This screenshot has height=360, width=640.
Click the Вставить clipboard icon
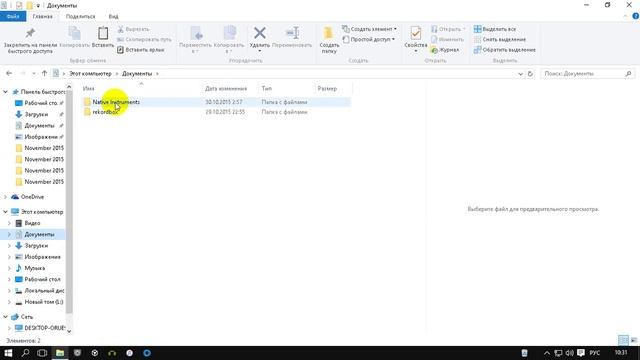tap(103, 33)
